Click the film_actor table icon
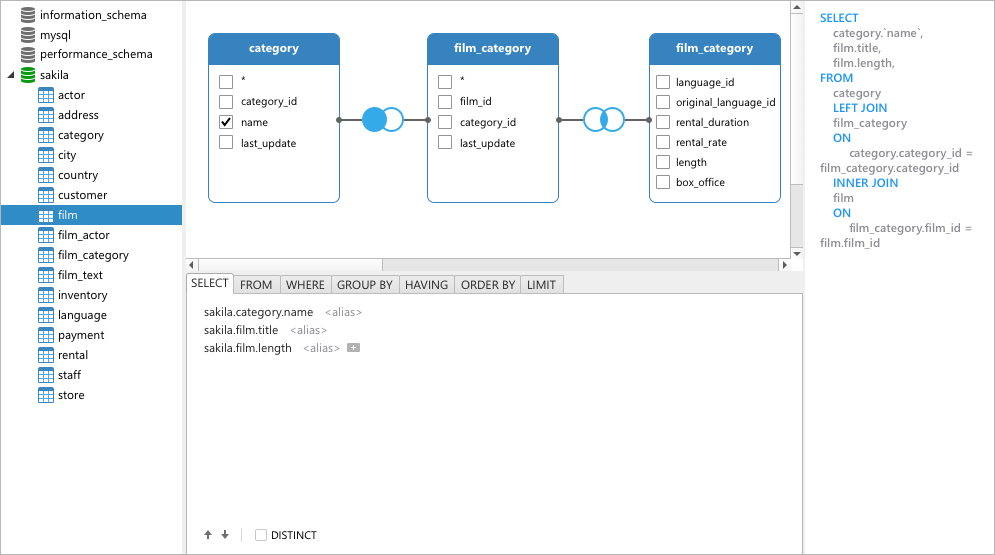 click(x=46, y=235)
